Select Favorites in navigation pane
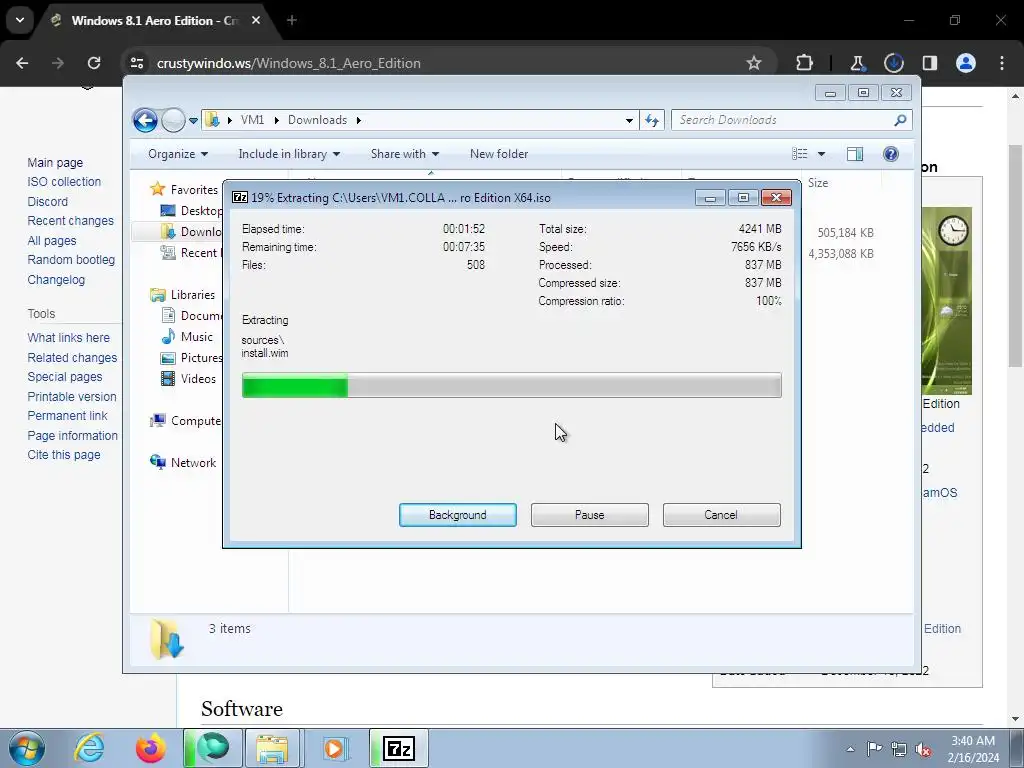The image size is (1024, 768). 194,189
